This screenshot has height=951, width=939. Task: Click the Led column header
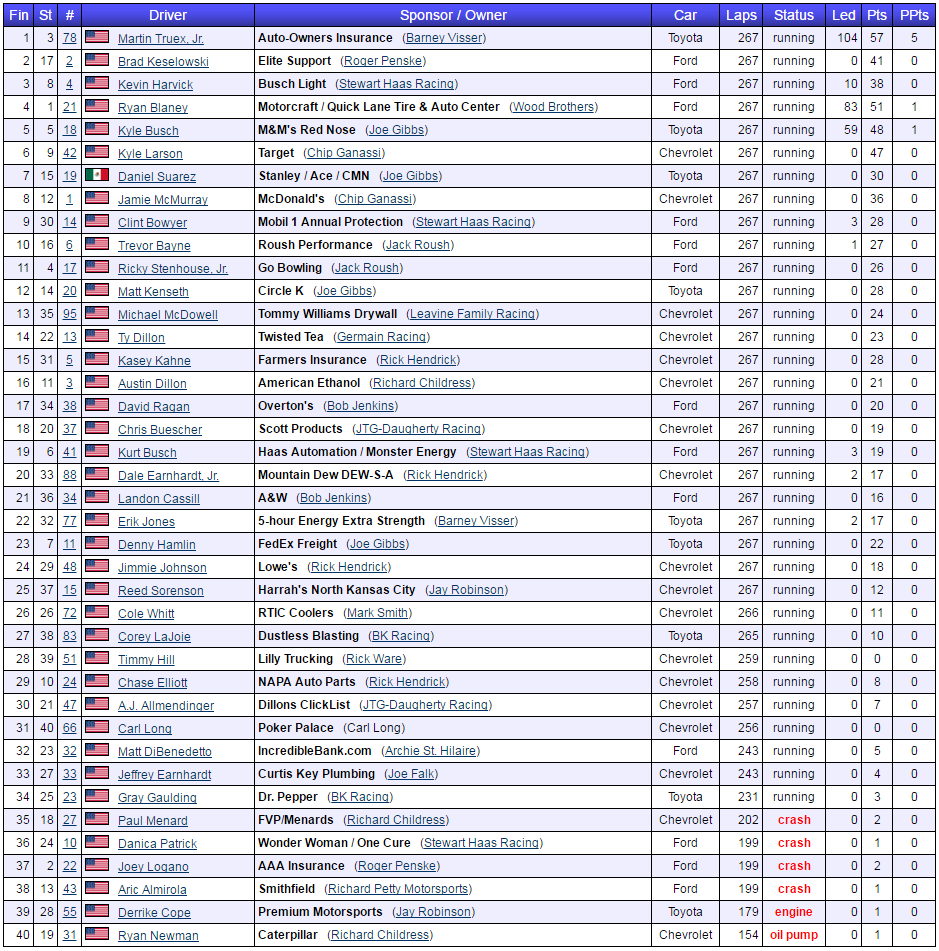[843, 15]
